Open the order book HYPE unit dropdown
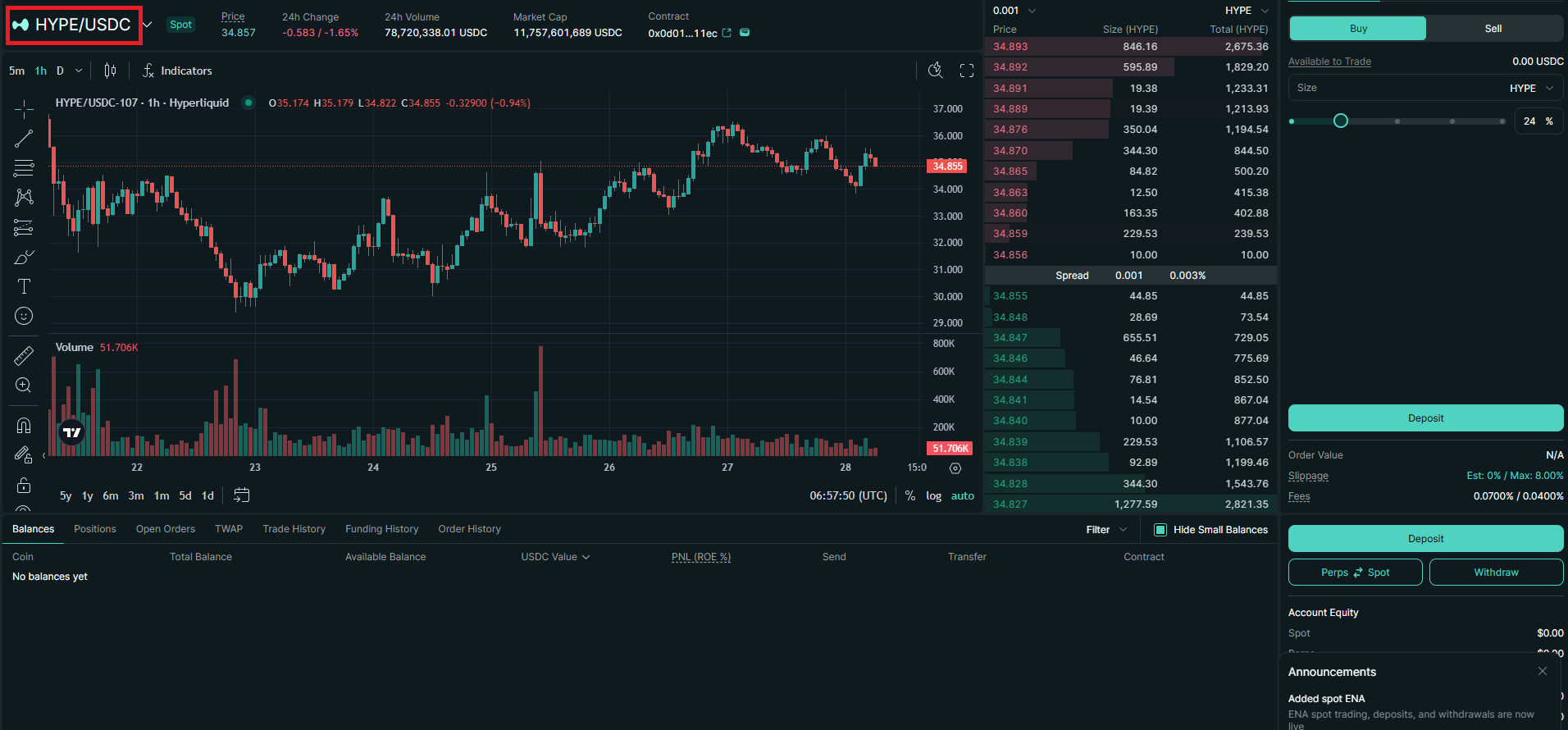Screen dimensions: 1568x730 [x=1247, y=11]
